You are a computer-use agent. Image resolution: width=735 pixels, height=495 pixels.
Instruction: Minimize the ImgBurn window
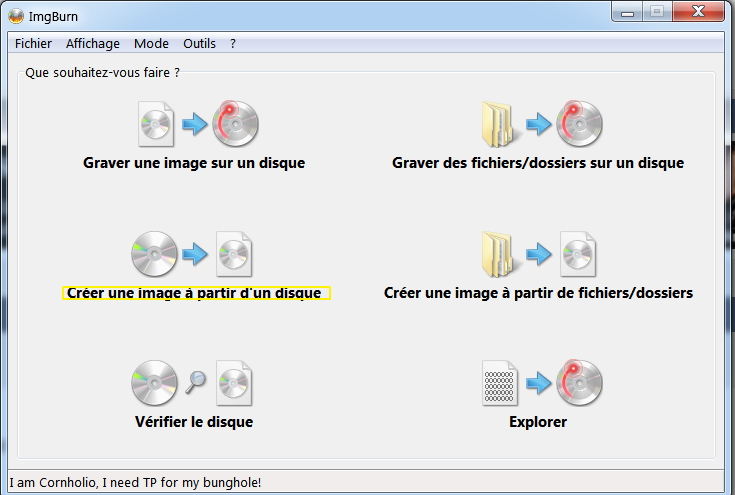628,12
